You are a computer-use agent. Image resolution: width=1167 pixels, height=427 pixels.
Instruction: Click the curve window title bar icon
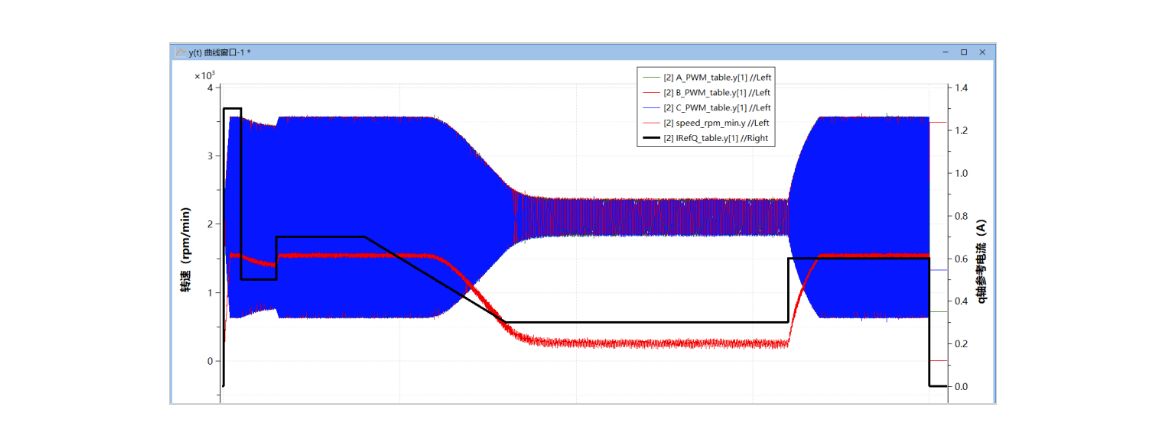181,52
